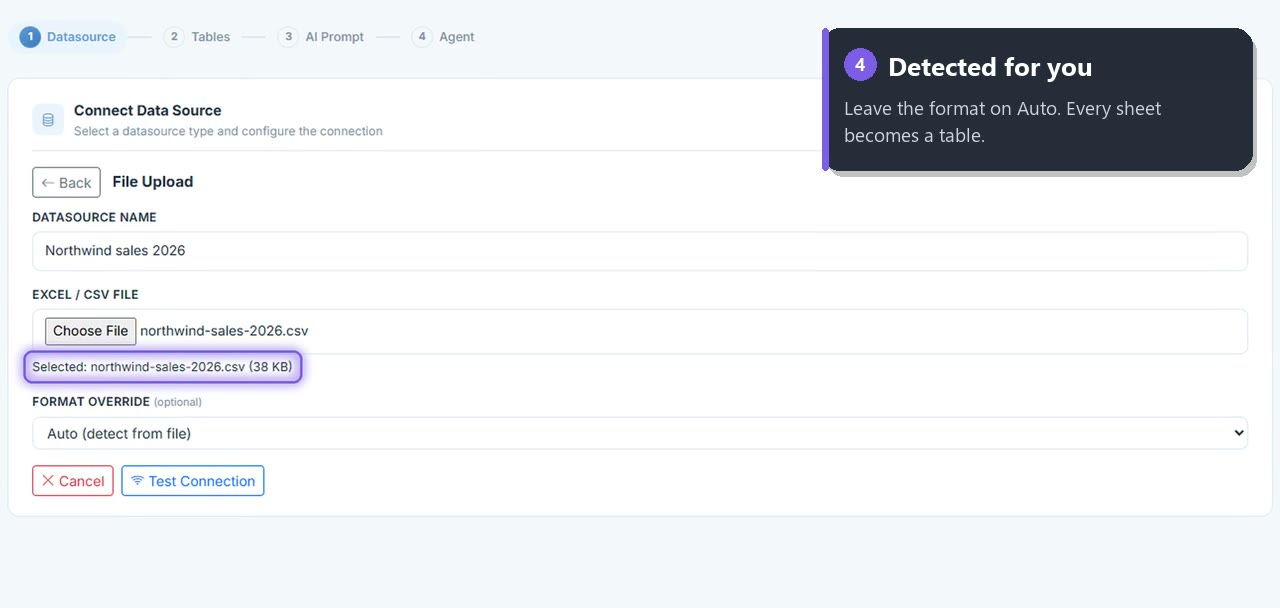Click the 'File Upload' heading
The width and height of the screenshot is (1280, 608).
pos(153,182)
